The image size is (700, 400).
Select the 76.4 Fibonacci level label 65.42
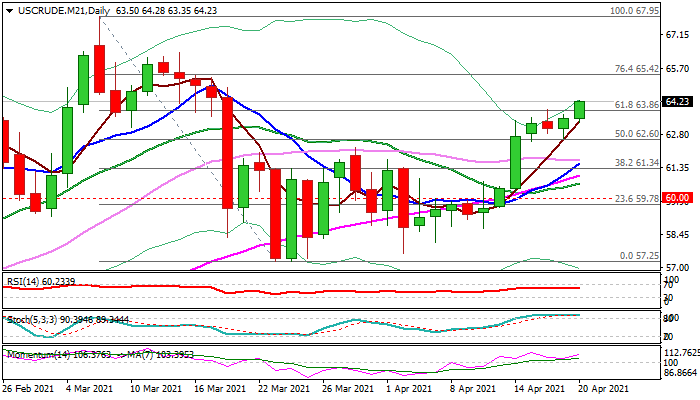point(634,69)
